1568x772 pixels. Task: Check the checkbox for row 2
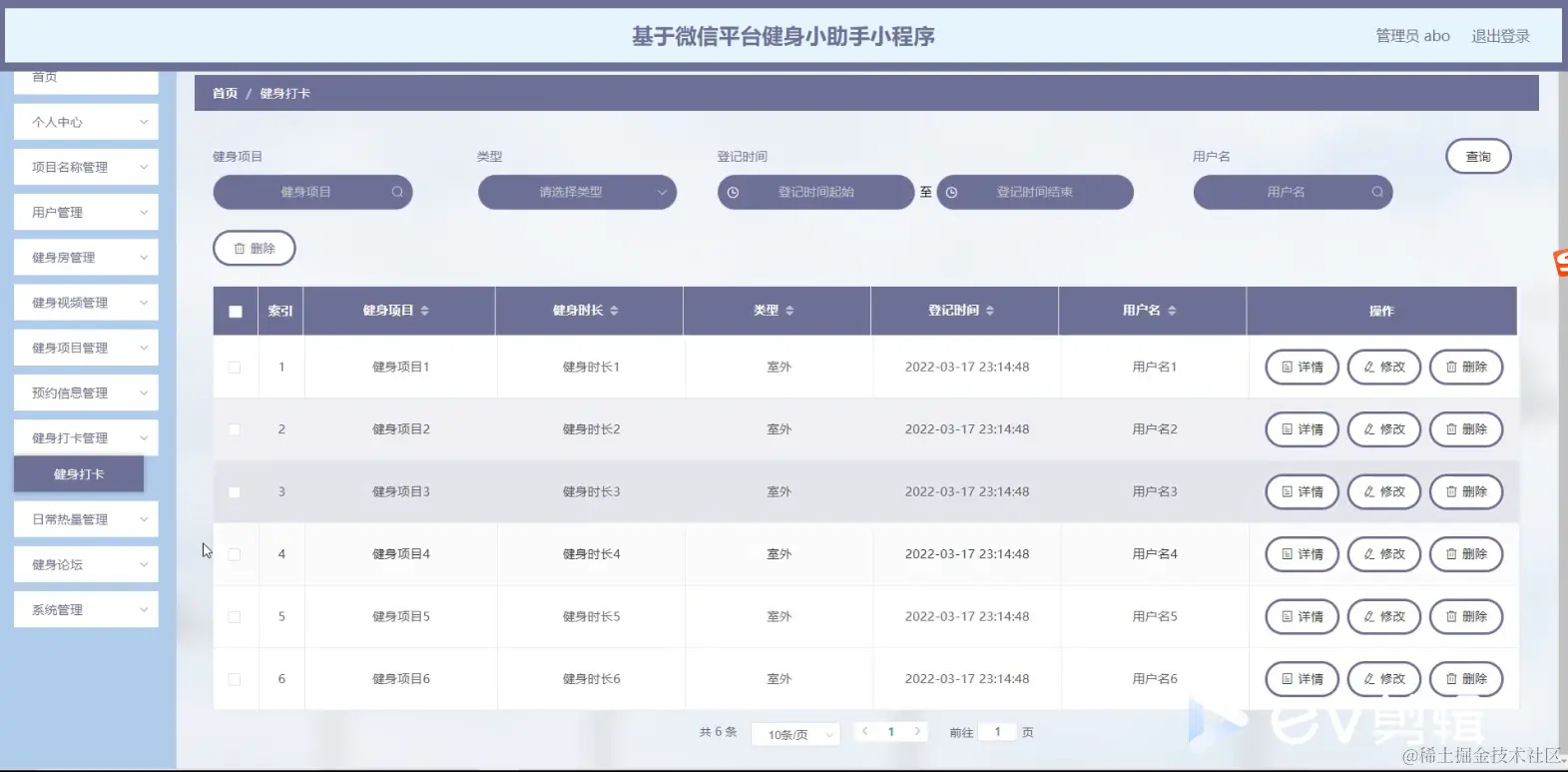click(x=235, y=429)
